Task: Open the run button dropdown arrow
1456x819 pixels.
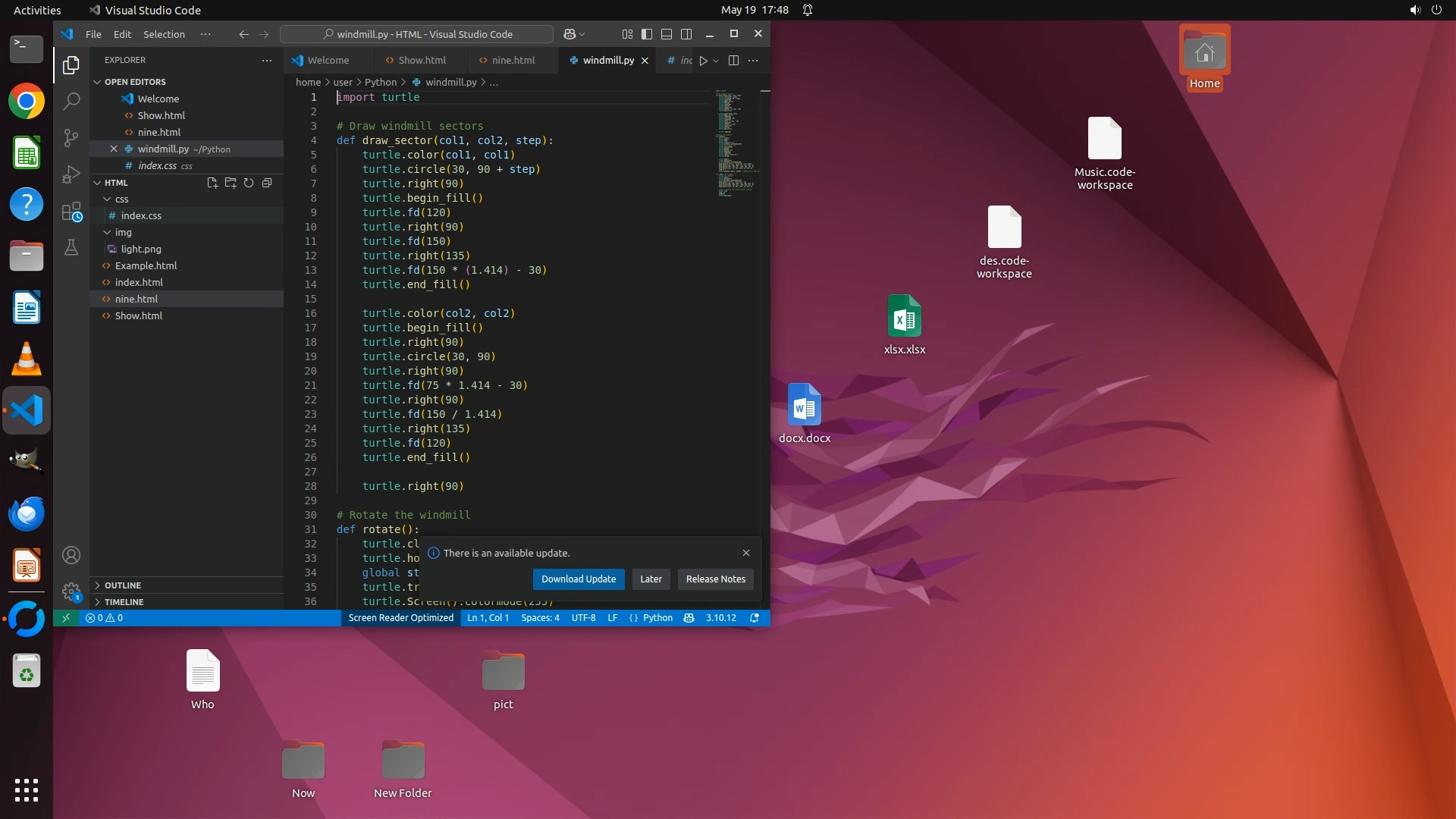Action: pos(716,61)
